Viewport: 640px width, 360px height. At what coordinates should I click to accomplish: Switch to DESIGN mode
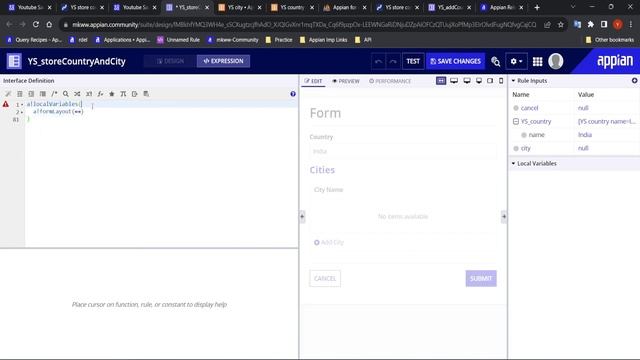point(171,61)
